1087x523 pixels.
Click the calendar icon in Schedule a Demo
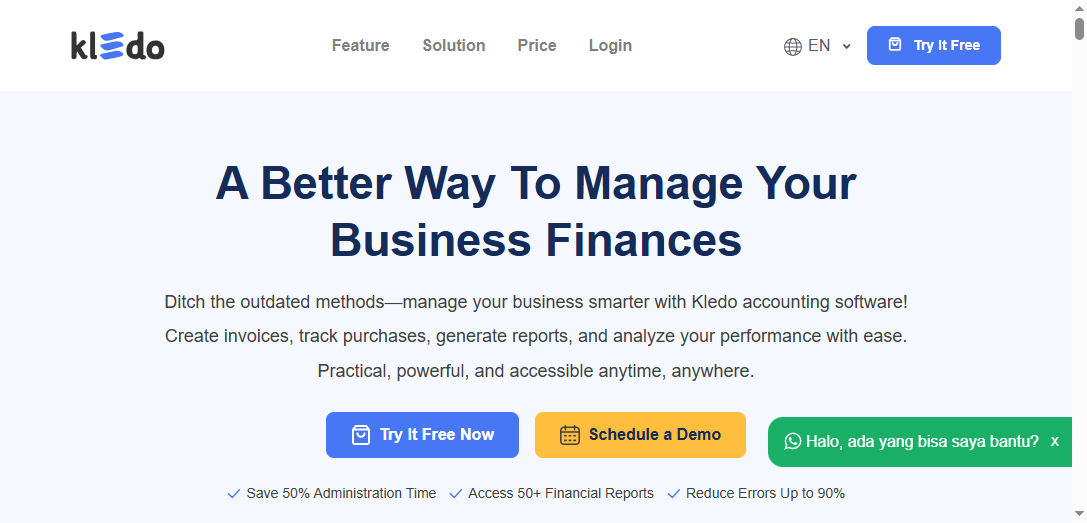click(570, 435)
